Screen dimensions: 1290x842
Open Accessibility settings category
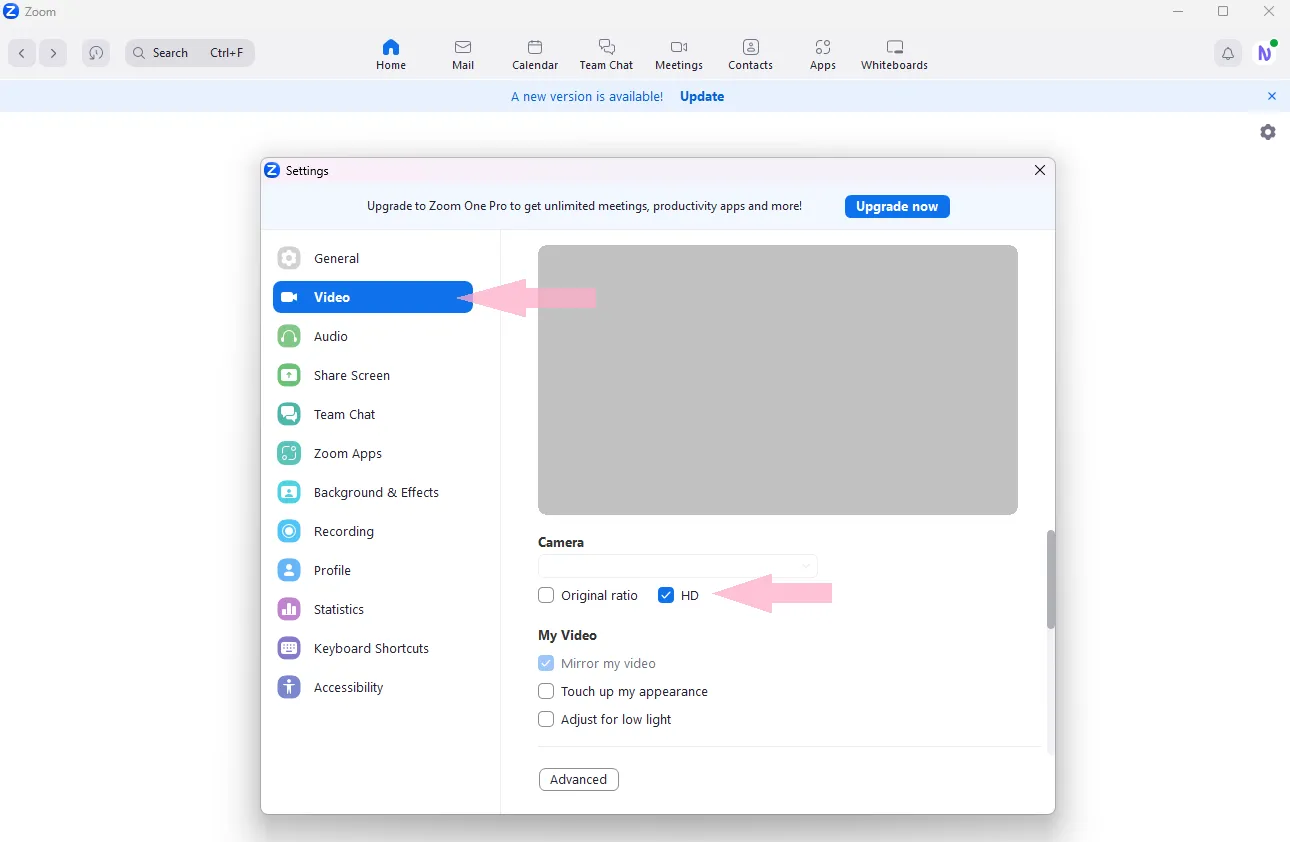tap(373, 687)
